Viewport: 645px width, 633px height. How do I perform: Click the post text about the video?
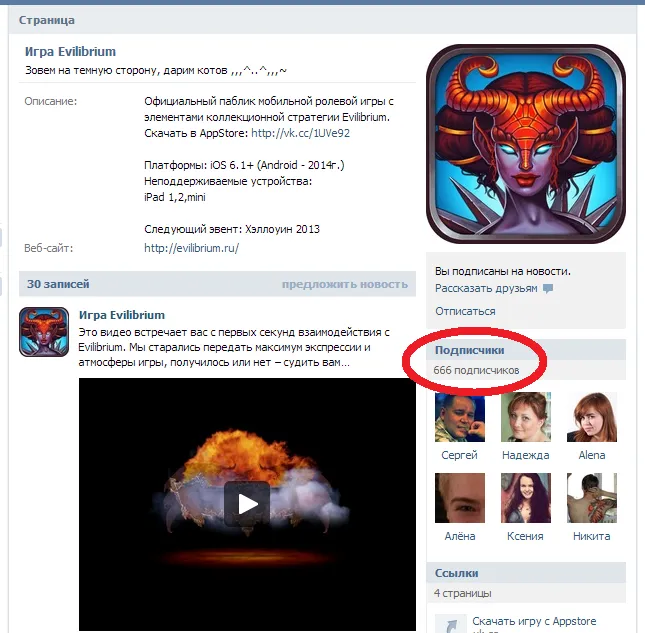coord(234,348)
